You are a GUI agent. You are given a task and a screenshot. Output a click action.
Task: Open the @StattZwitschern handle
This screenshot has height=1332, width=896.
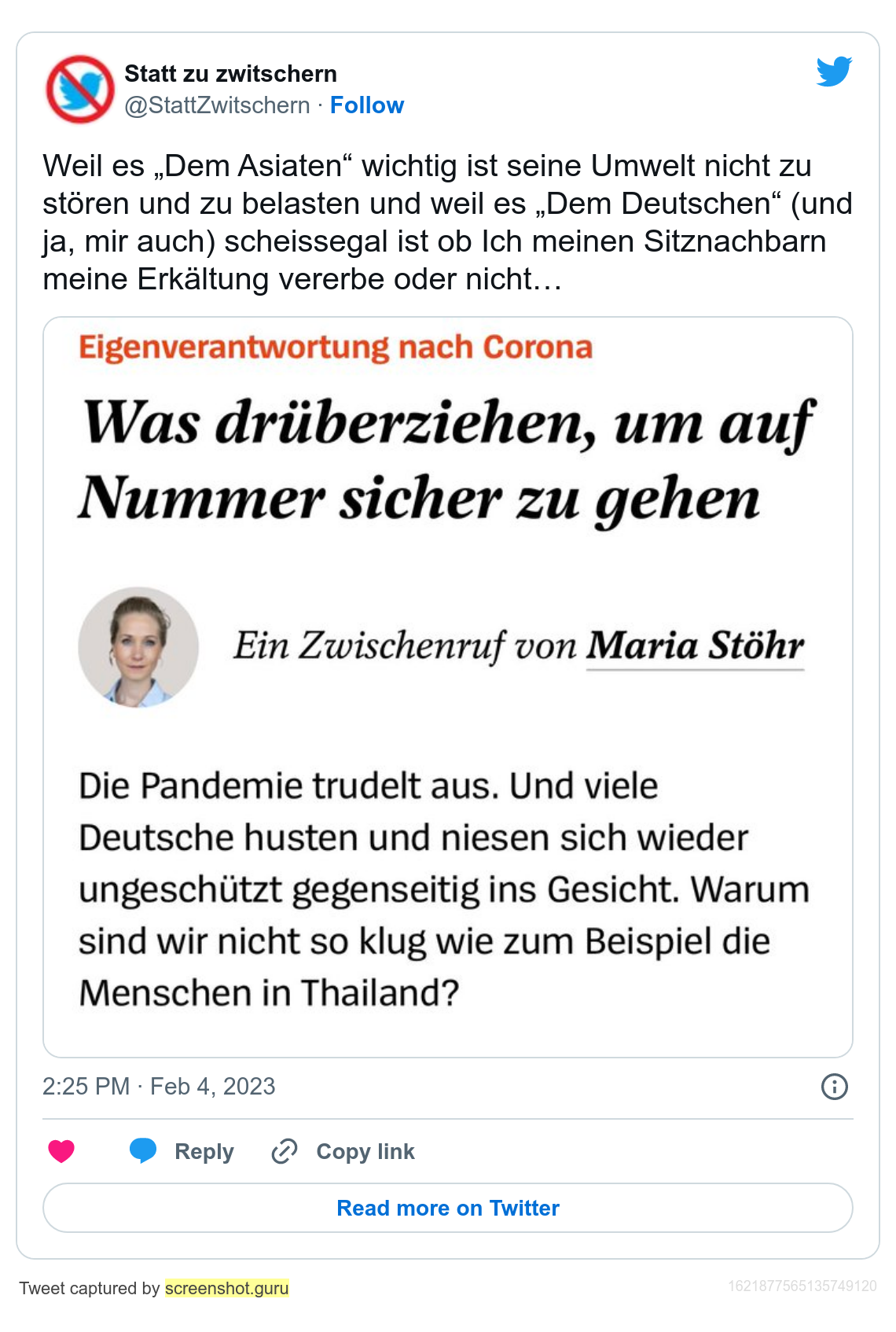click(x=217, y=105)
